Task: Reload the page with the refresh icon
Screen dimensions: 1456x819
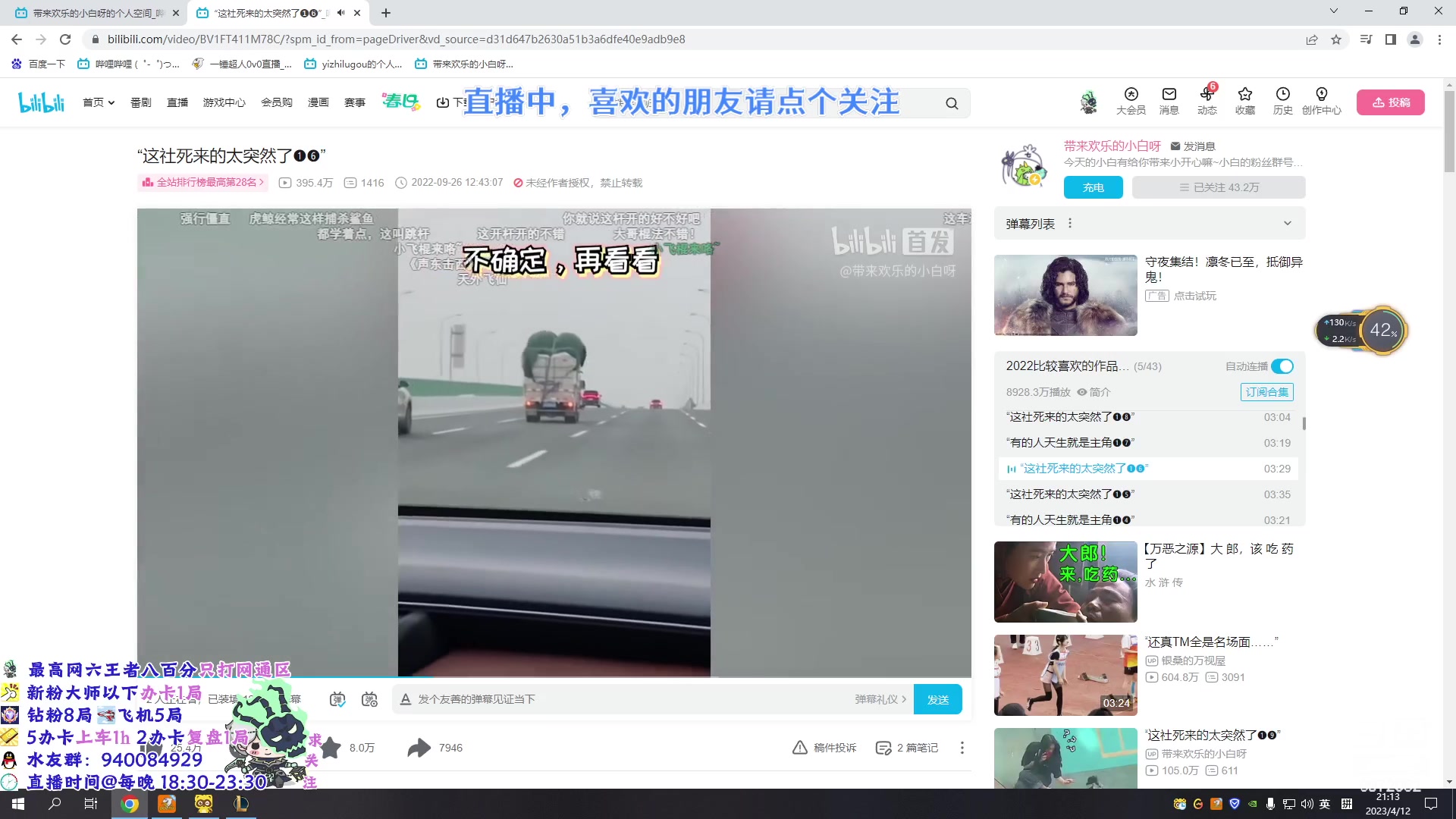Action: tap(65, 39)
